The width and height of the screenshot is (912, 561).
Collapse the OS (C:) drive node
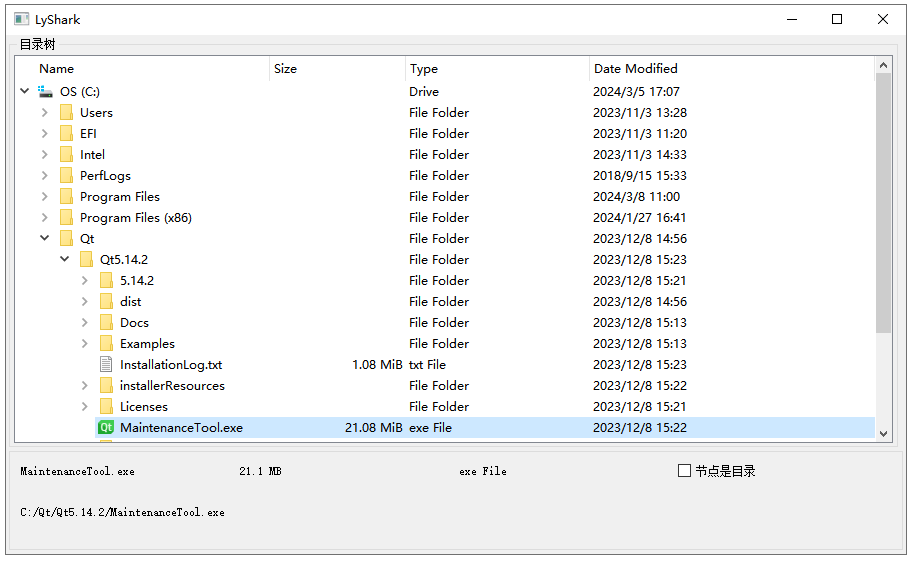(x=24, y=91)
